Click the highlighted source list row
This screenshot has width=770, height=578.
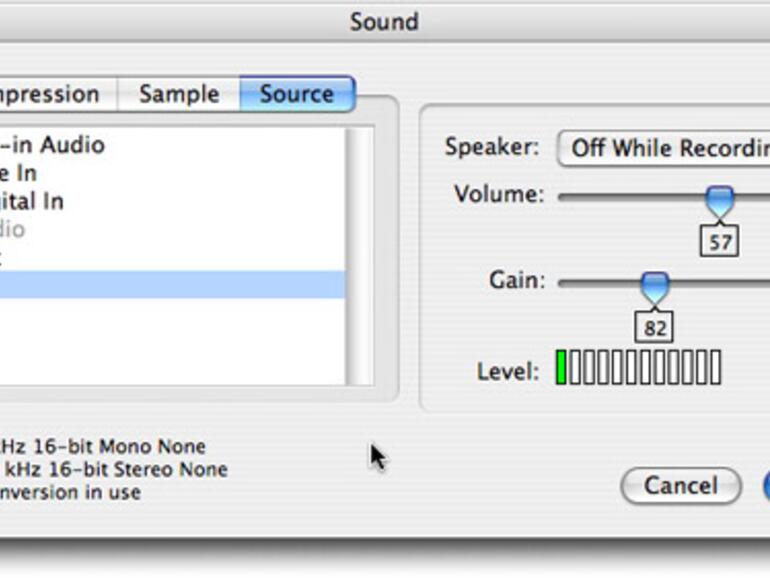pyautogui.click(x=170, y=285)
